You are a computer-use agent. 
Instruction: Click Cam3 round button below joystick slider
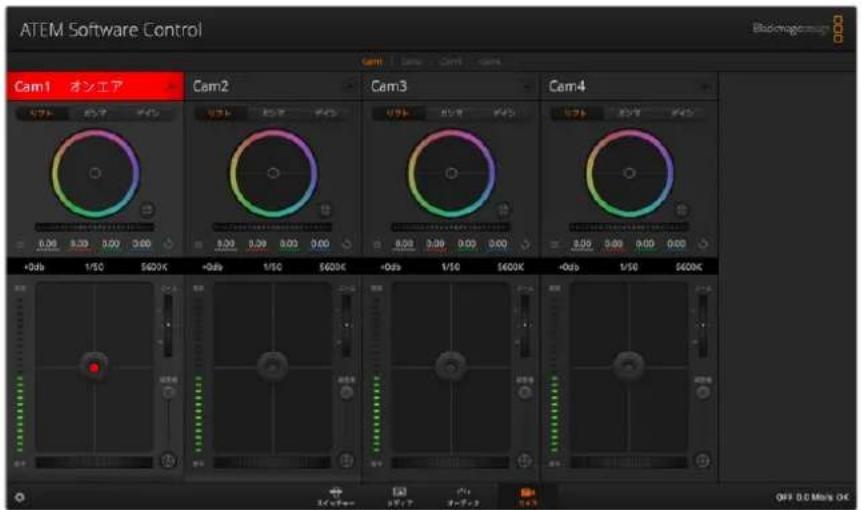coord(524,460)
